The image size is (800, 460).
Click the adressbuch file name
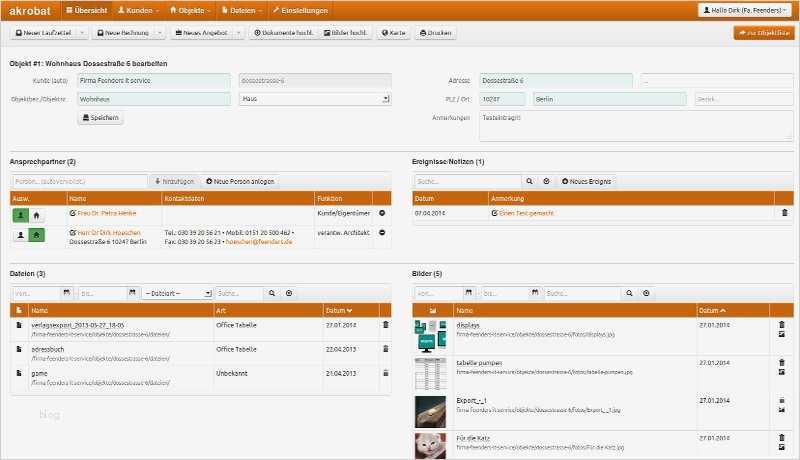pyautogui.click(x=47, y=349)
